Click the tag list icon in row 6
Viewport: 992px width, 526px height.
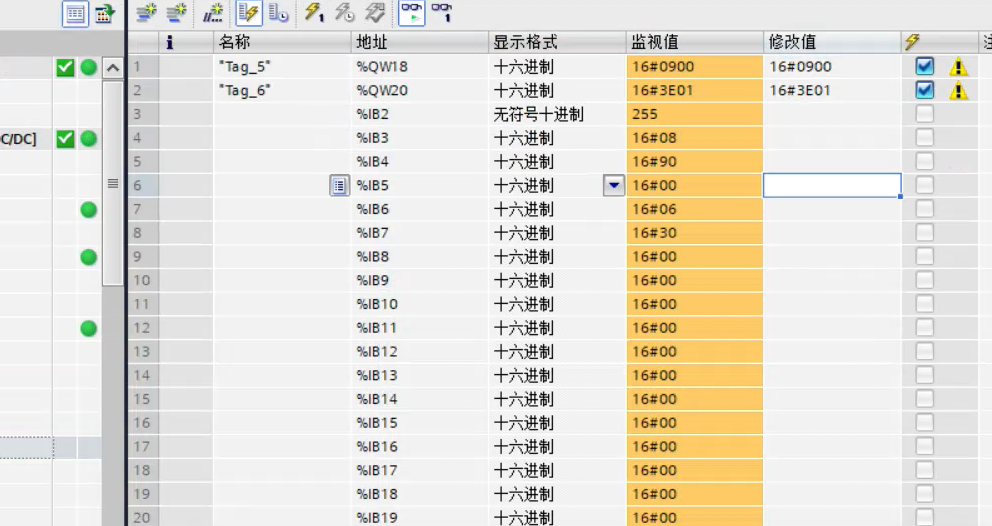339,185
